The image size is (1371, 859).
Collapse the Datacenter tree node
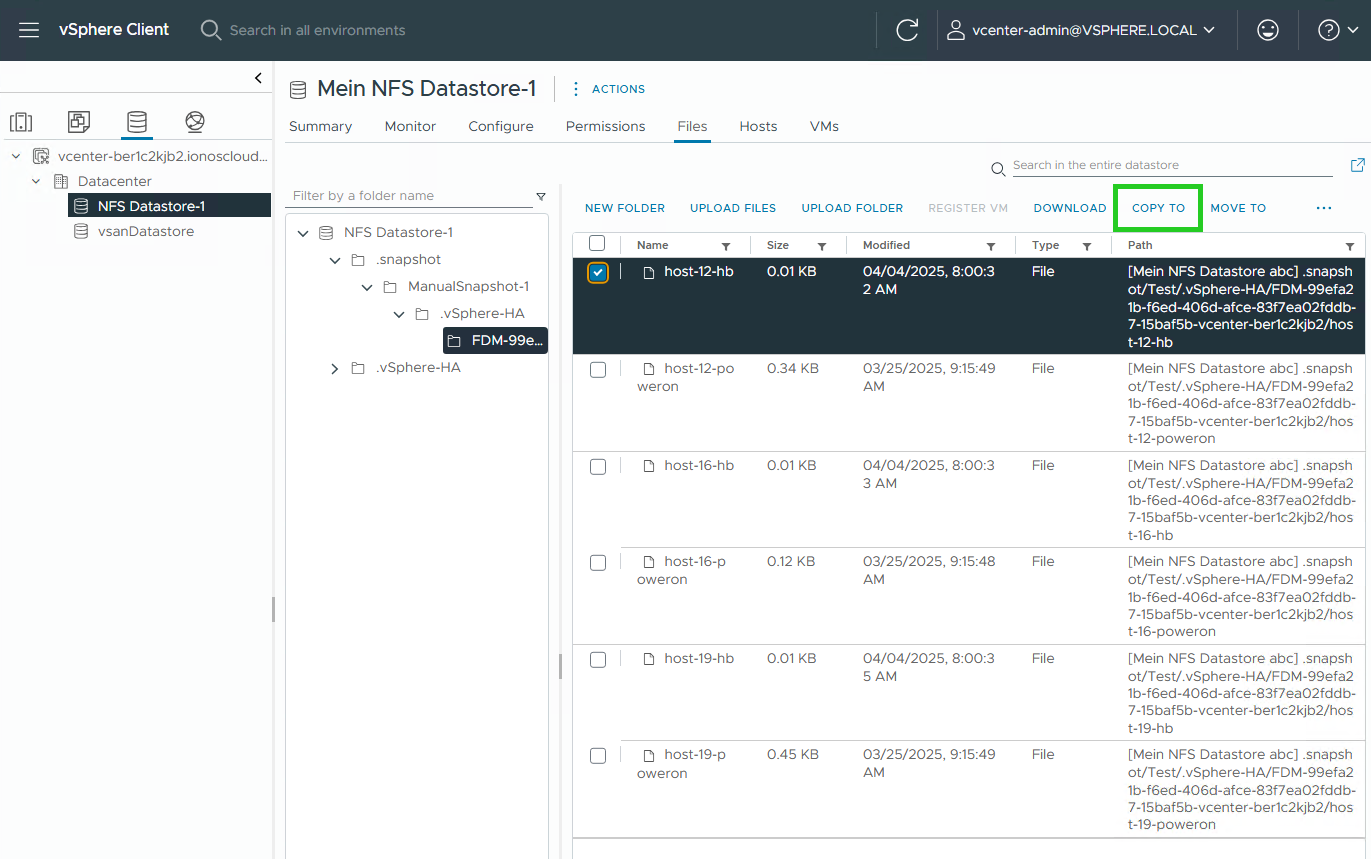tap(36, 182)
